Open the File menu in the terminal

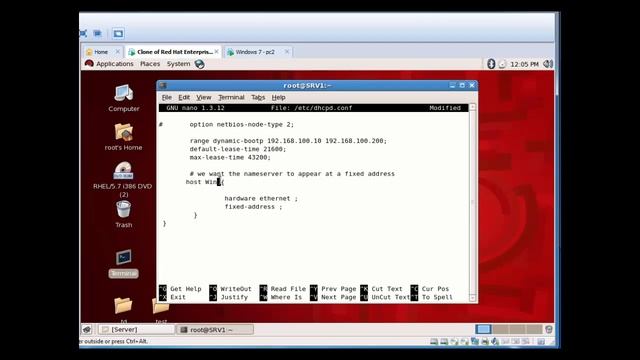click(x=167, y=97)
